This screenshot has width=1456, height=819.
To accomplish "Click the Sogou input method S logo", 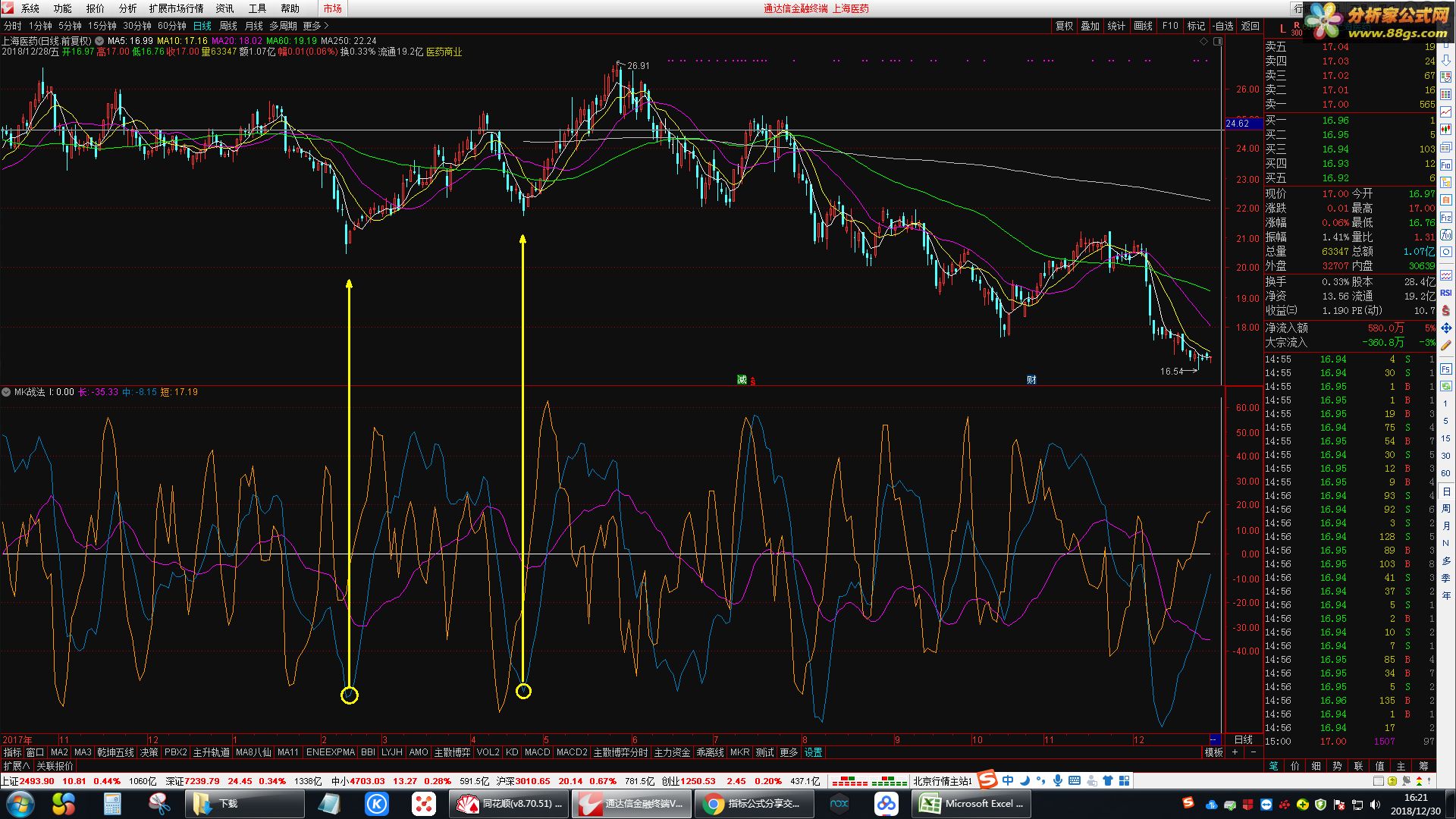I will [x=987, y=780].
